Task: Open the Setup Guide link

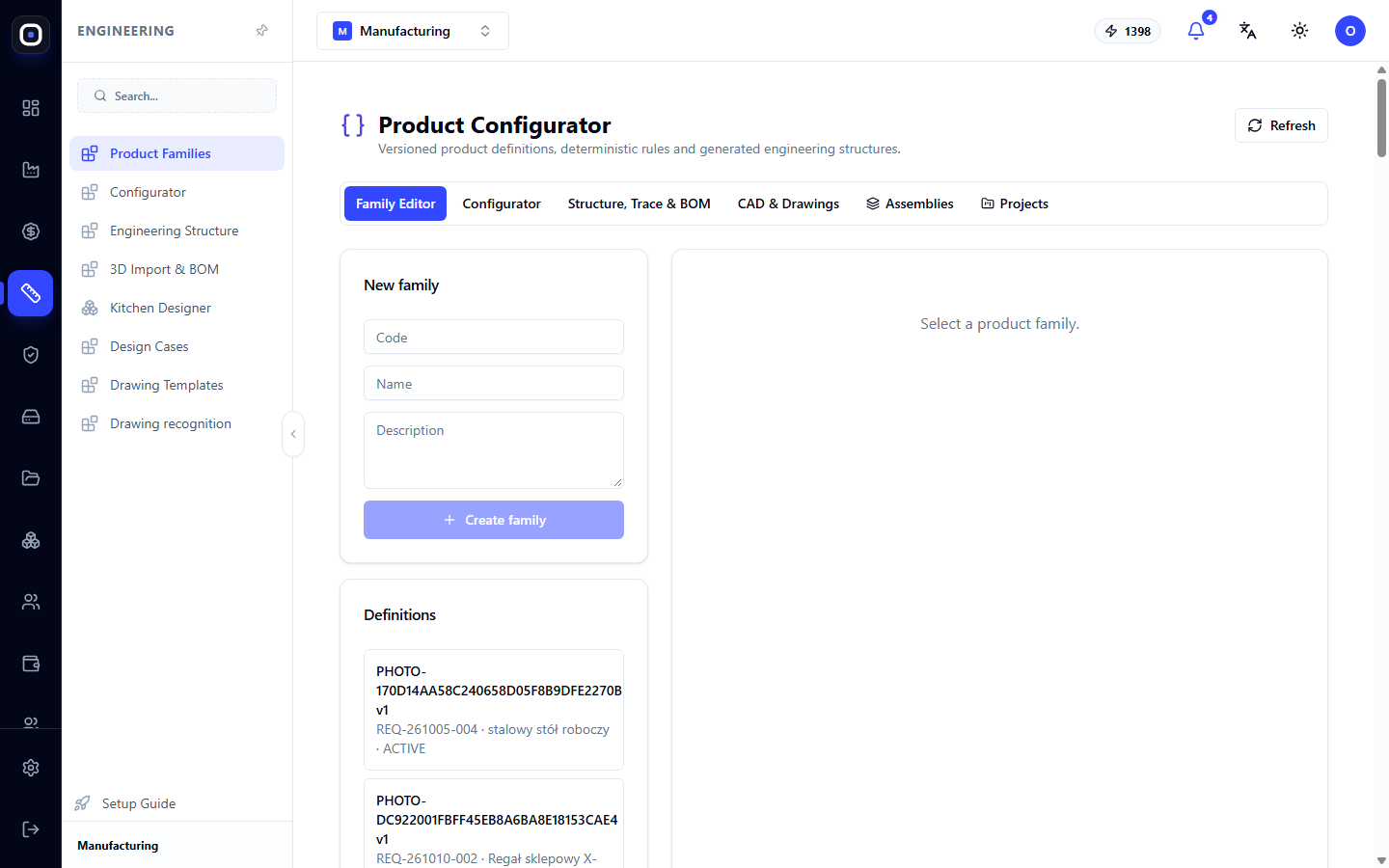Action: pyautogui.click(x=139, y=803)
